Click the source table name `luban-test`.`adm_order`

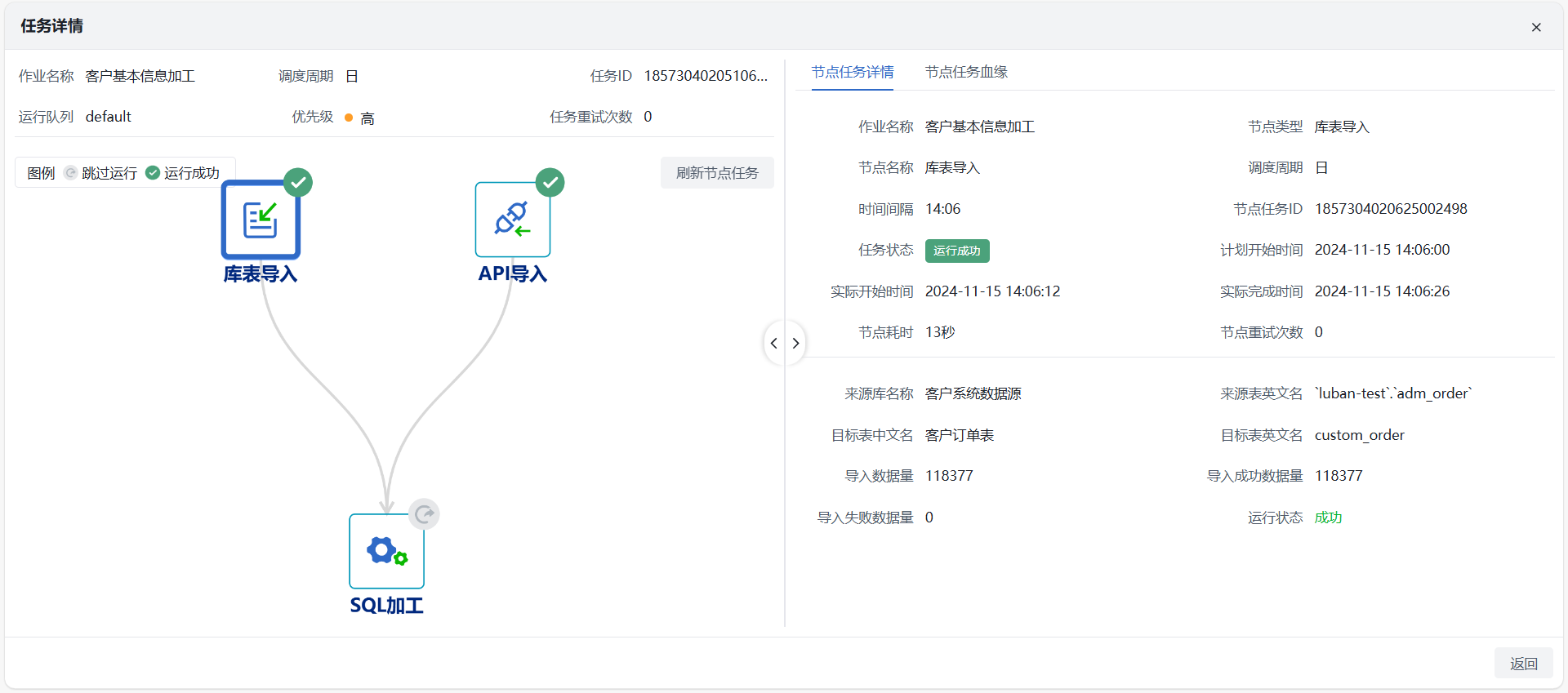(1393, 393)
